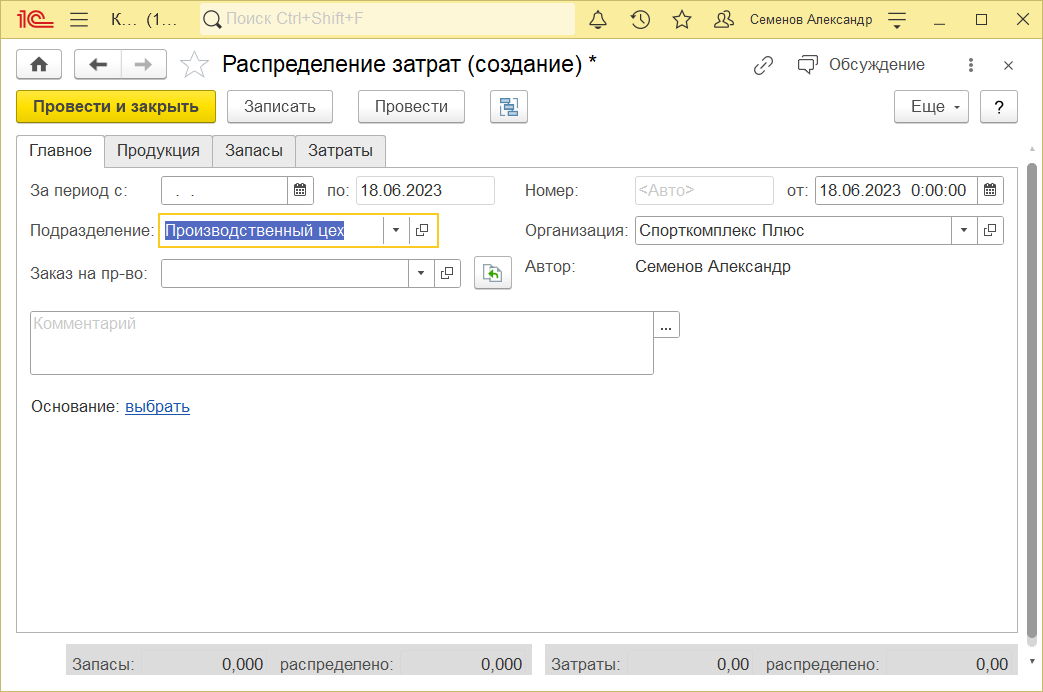The image size is (1043, 692).
Task: Switch to Продукция tab
Action: (158, 150)
